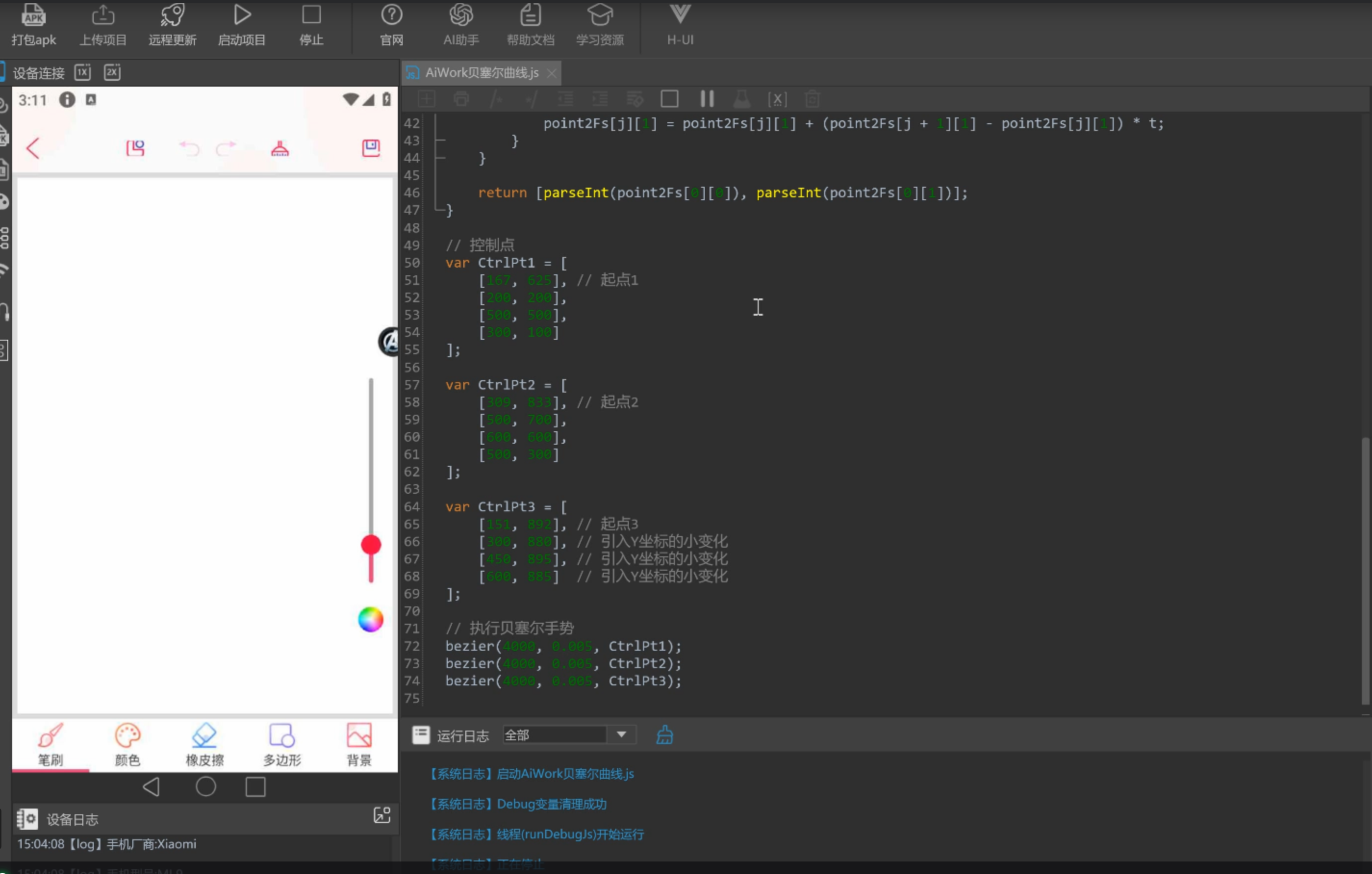Tap the Android home circle button
This screenshot has width=1372, height=874.
pos(206,787)
